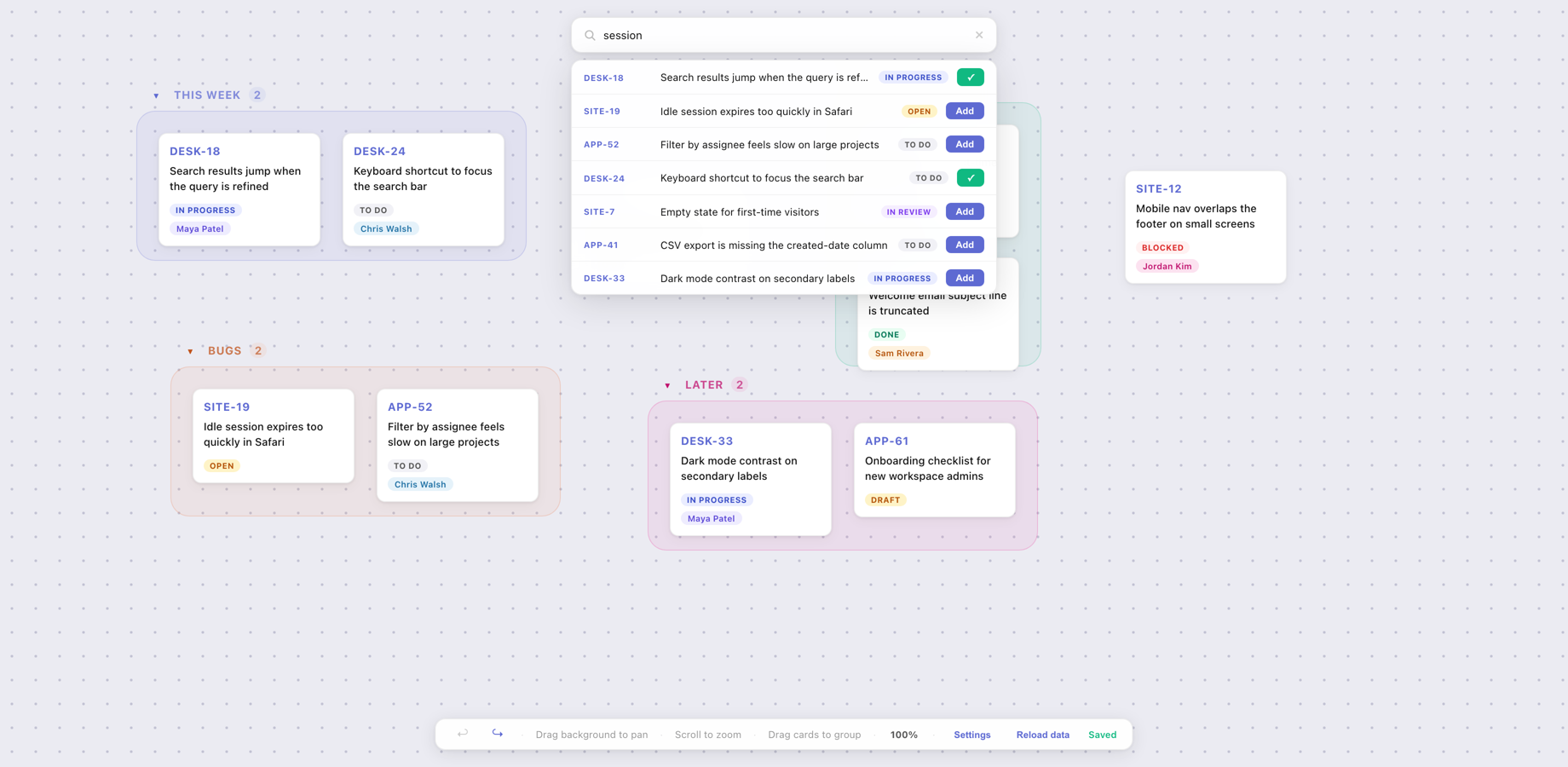
Task: Click APP-41 ID in search results
Action: pyautogui.click(x=601, y=245)
